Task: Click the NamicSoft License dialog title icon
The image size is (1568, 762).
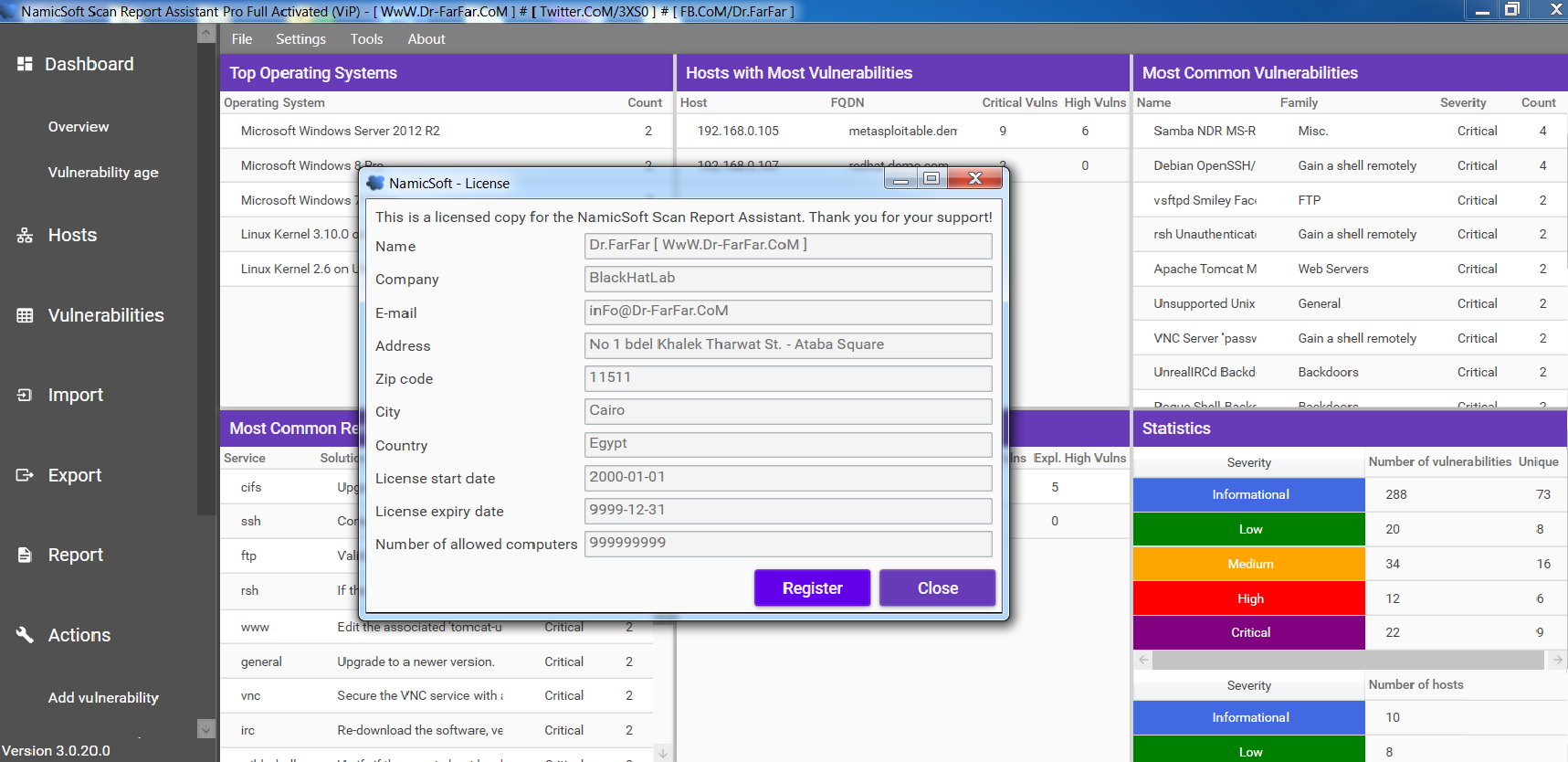Action: pos(375,183)
